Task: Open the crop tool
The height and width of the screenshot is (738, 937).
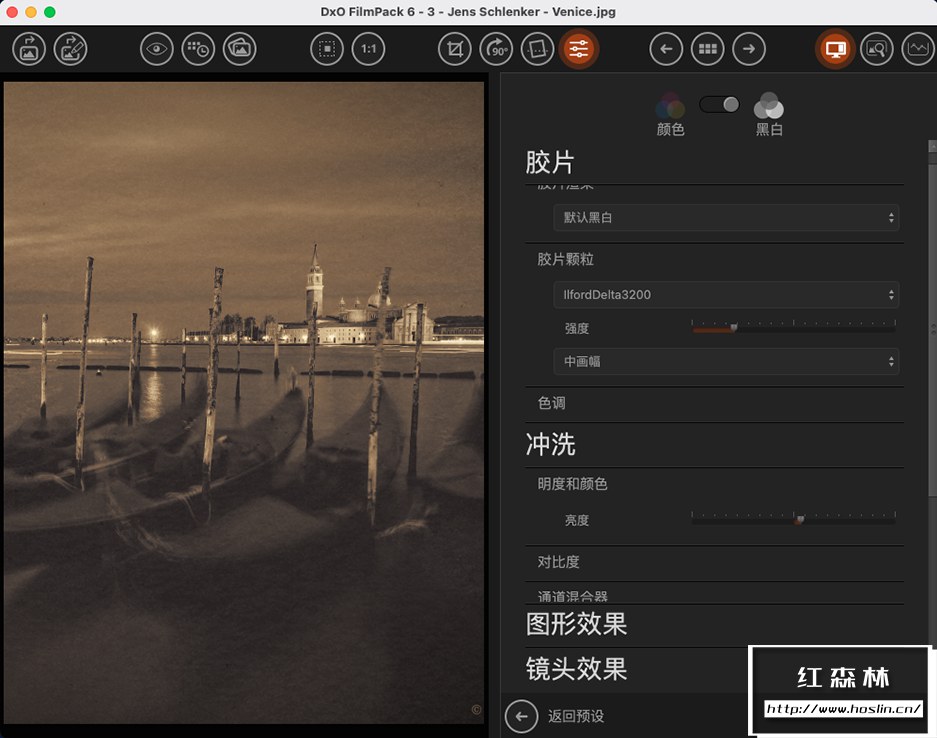Action: point(454,48)
